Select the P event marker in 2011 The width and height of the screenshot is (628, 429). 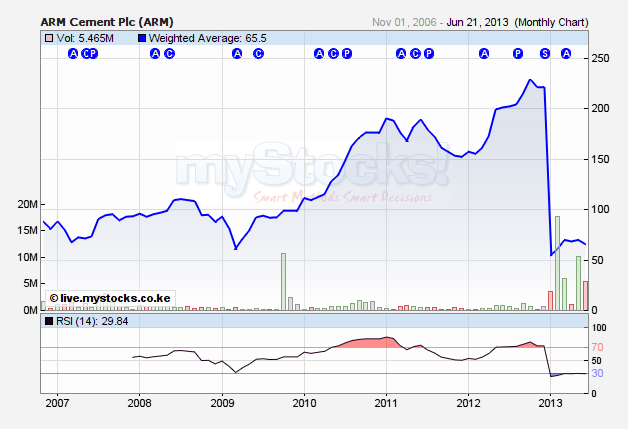429,53
